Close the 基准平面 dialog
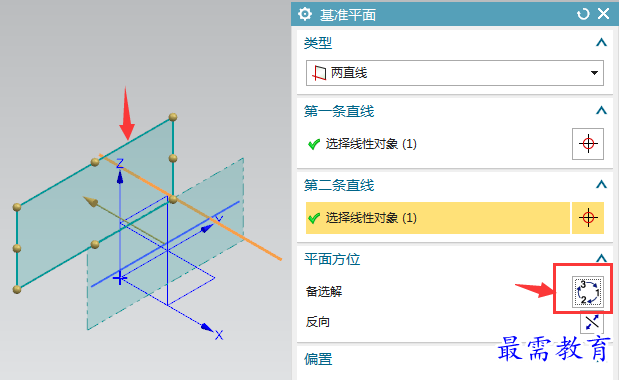This screenshot has height=380, width=619. 604,14
